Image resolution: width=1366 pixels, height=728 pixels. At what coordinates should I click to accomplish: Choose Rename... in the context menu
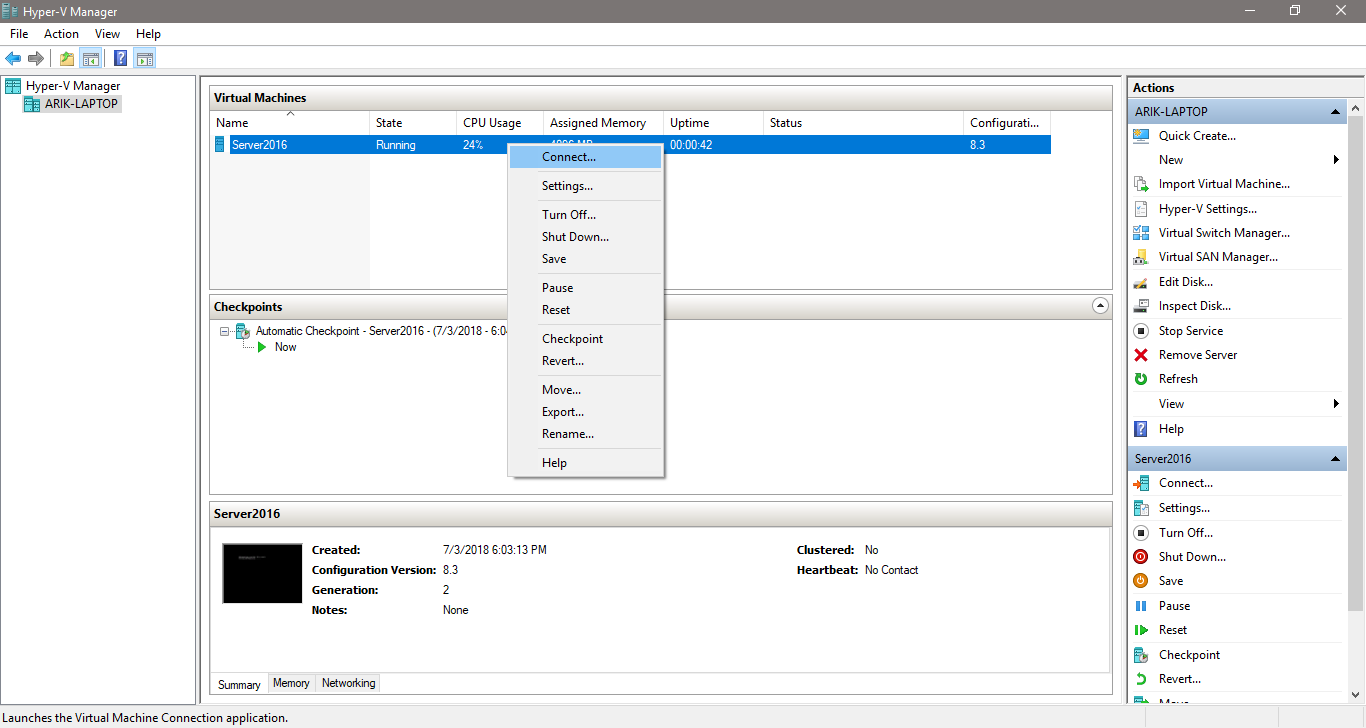(x=585, y=434)
